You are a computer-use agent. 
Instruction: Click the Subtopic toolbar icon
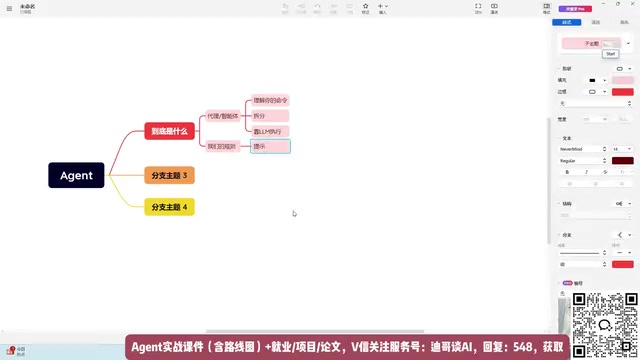coord(301,8)
